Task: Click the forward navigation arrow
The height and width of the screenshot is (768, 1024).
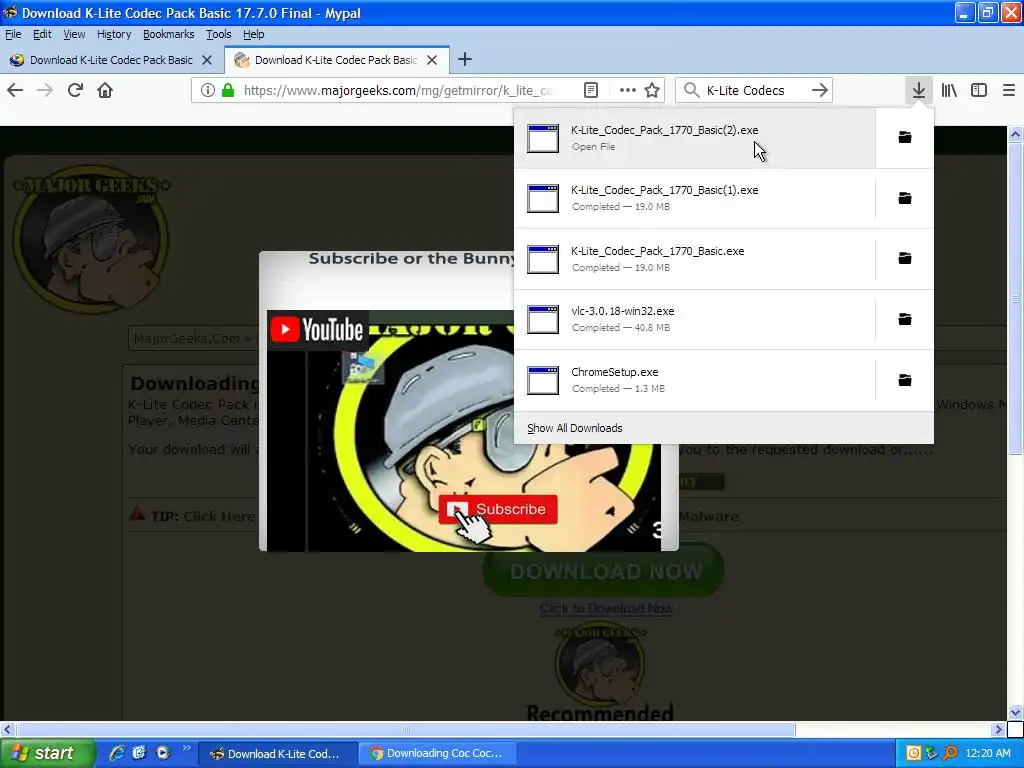Action: pyautogui.click(x=45, y=90)
